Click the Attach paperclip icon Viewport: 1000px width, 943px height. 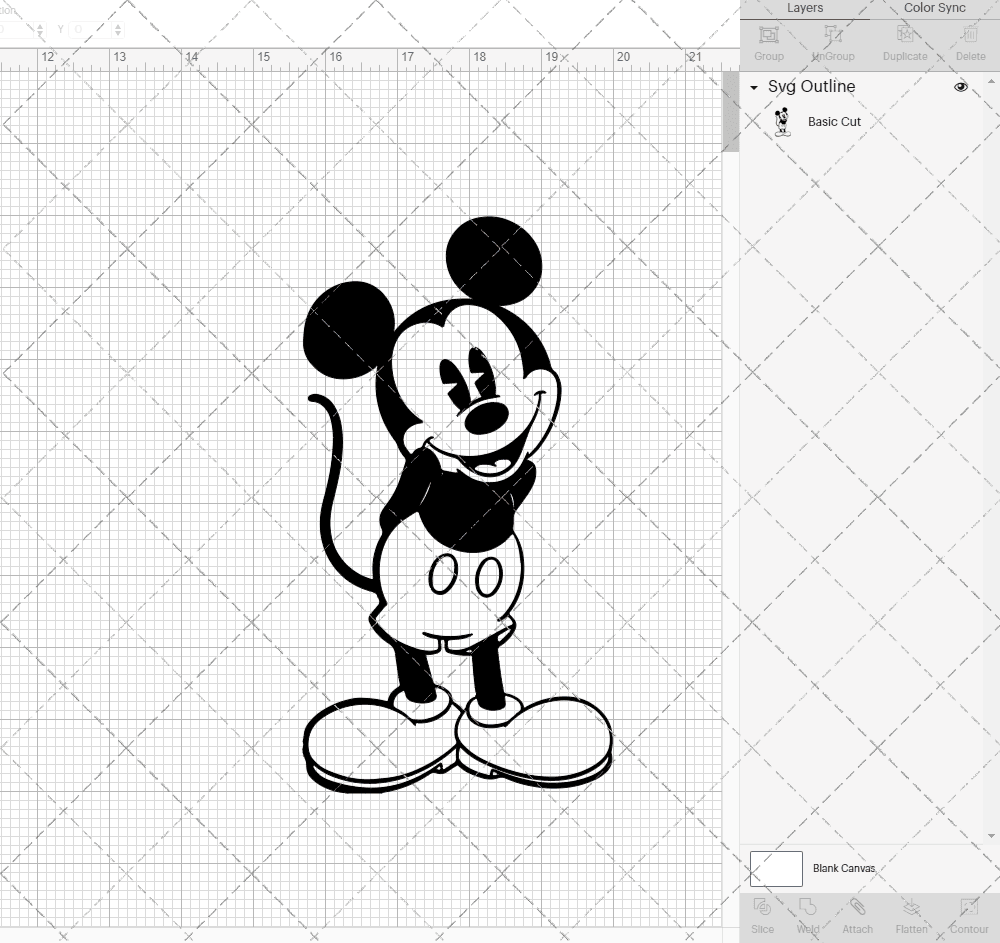857,908
